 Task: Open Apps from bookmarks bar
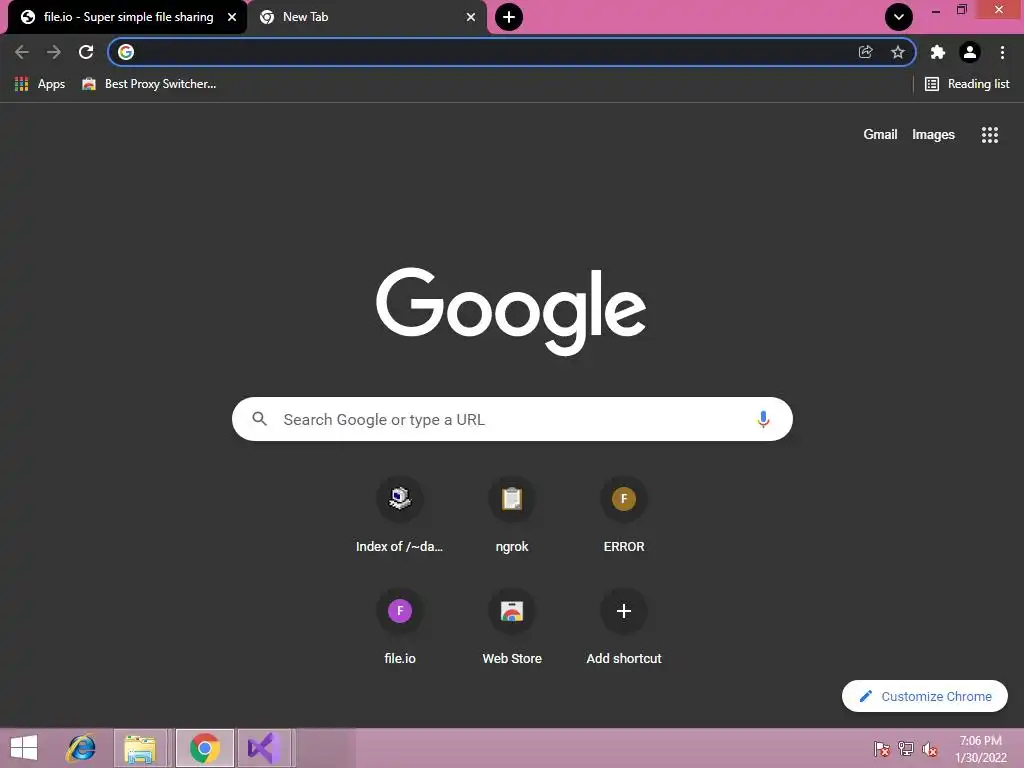click(x=40, y=84)
